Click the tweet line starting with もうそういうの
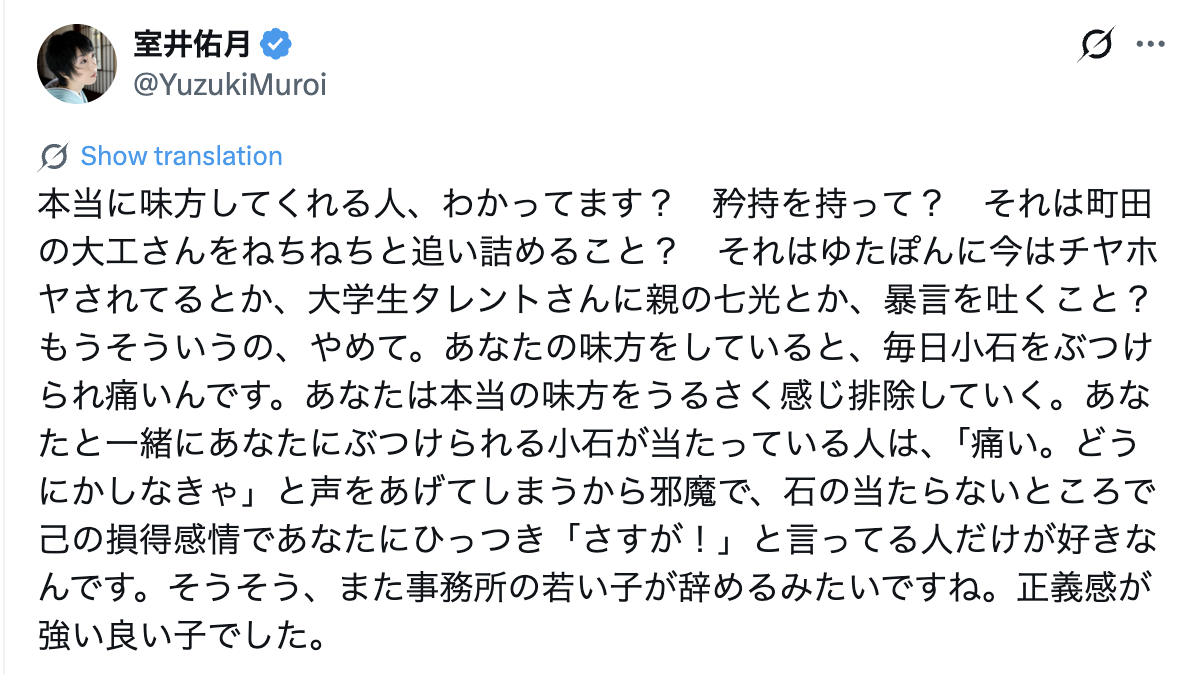Screen dimensions: 1194x674 595,348
